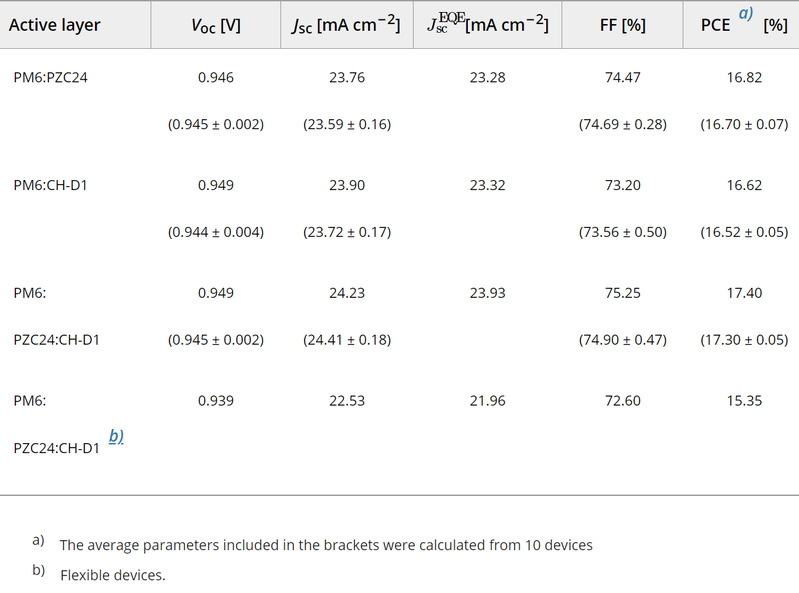This screenshot has height=593, width=799.
Task: Click the 0.946 Voc value
Action: point(216,78)
